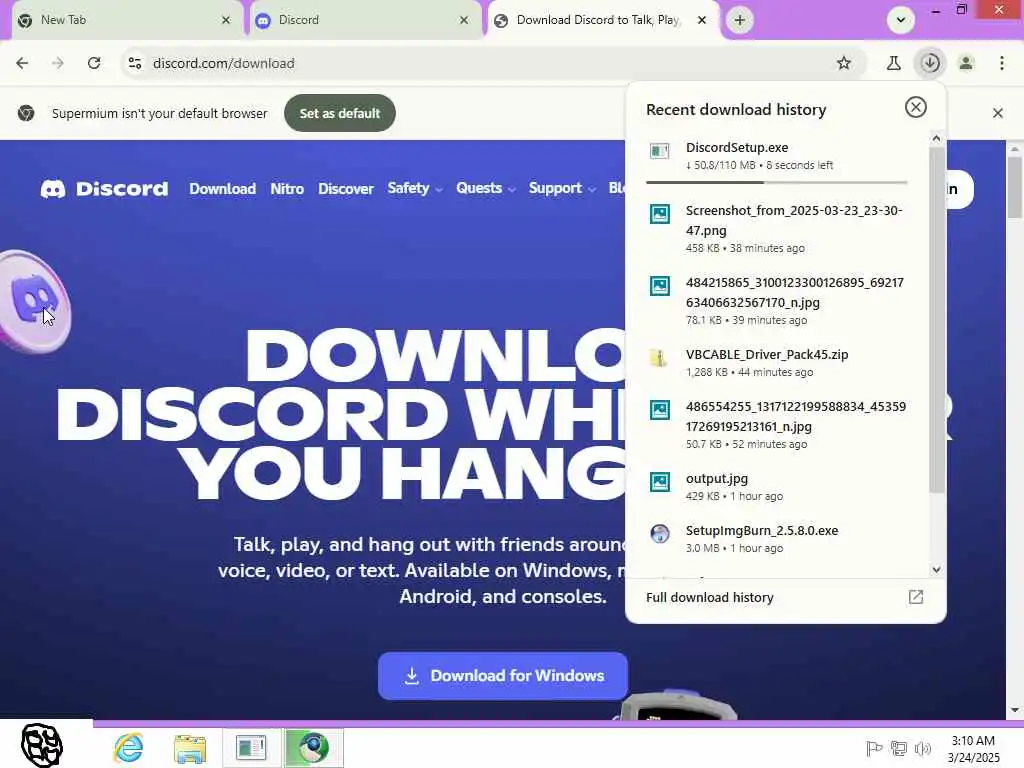
Task: Click the Discord logo in page header
Action: [104, 189]
